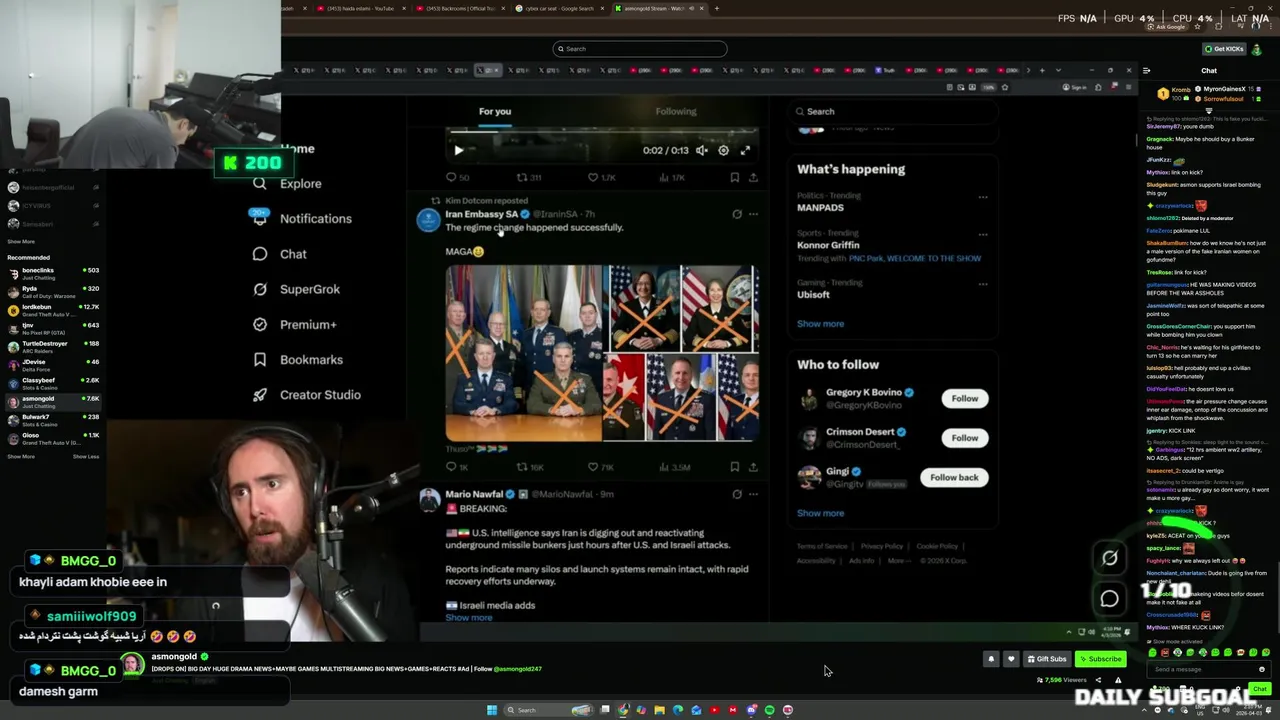Follow Crimson Desert
This screenshot has width=1280, height=720.
pyautogui.click(x=965, y=438)
